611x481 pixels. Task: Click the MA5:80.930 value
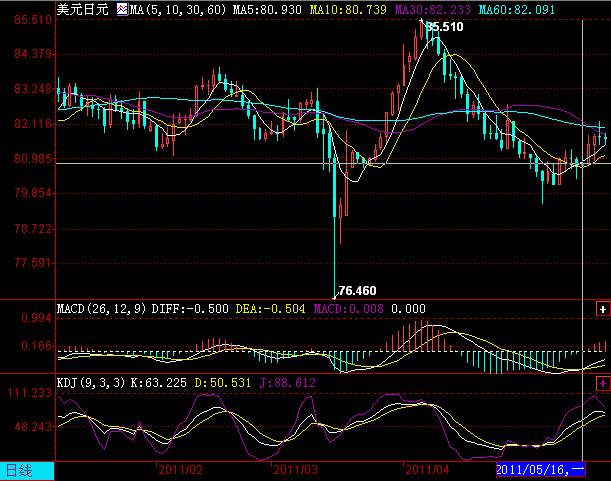[x=267, y=9]
